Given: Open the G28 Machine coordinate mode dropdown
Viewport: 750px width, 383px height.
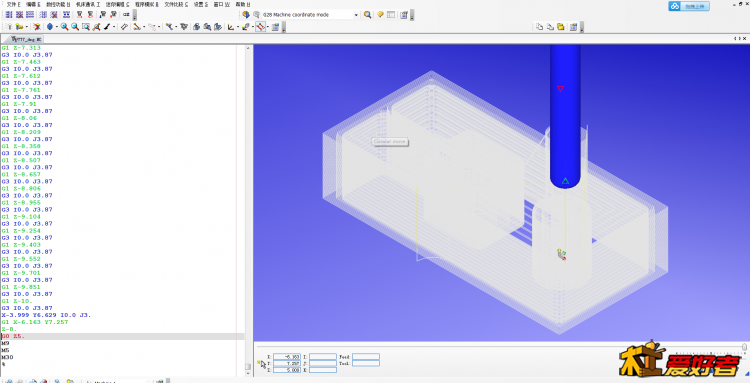Looking at the screenshot, I should point(310,15).
